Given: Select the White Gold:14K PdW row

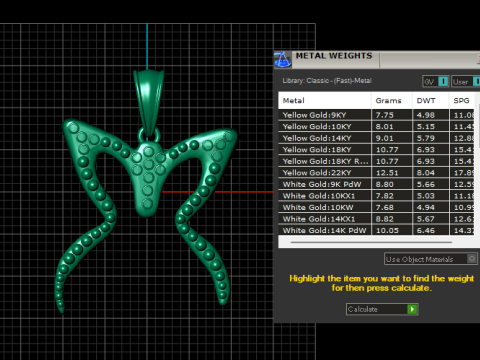Looking at the screenshot, I should tap(376, 230).
